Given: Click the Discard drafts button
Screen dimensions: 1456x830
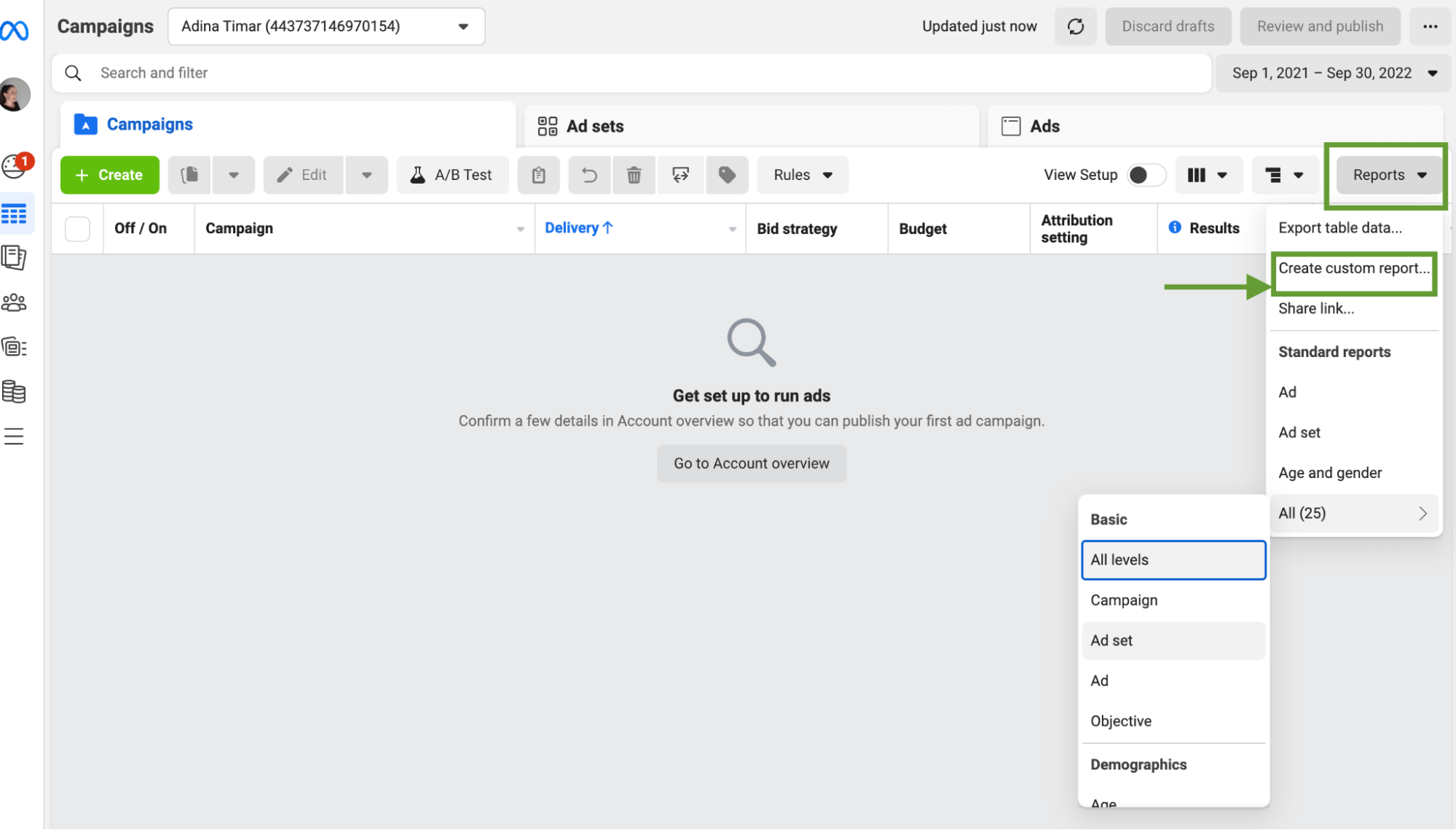Looking at the screenshot, I should pyautogui.click(x=1168, y=27).
